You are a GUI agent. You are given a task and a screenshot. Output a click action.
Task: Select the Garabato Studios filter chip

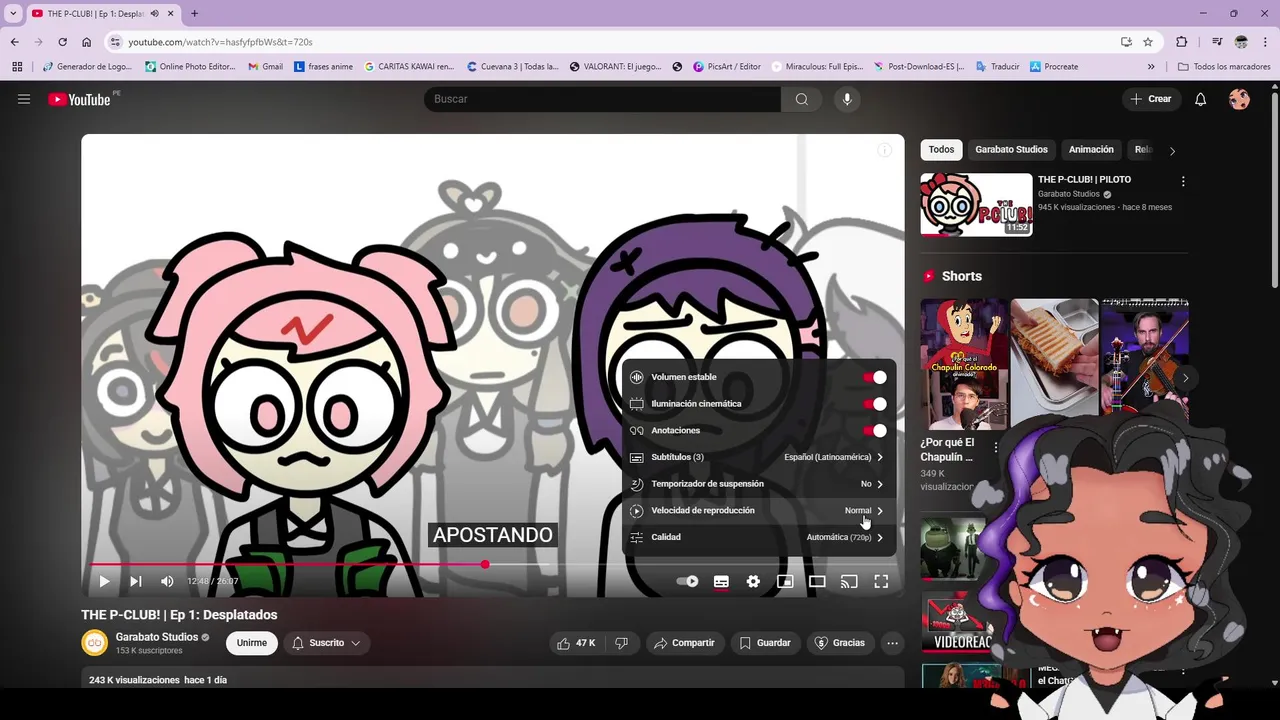(1011, 150)
